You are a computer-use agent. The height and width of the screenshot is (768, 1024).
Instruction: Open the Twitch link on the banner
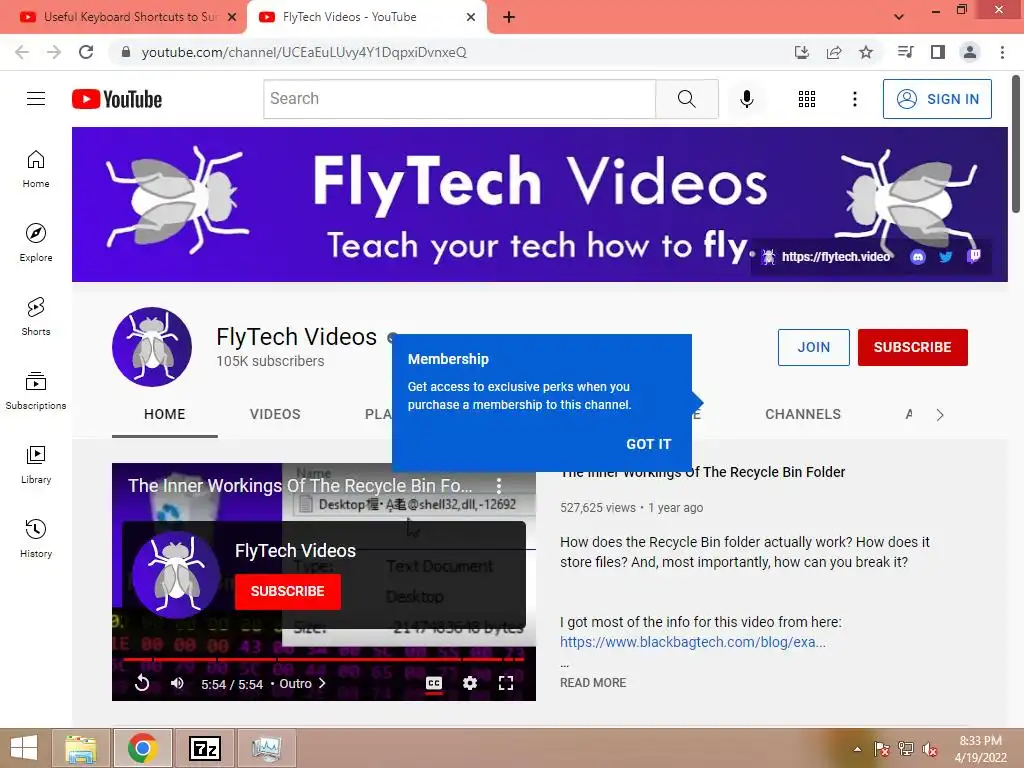click(x=974, y=256)
